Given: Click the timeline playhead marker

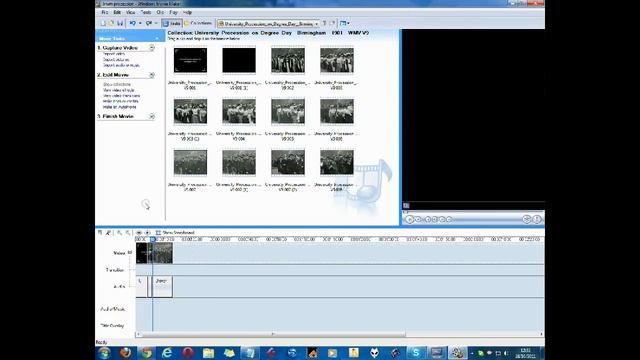Looking at the screenshot, I should click(x=153, y=239).
